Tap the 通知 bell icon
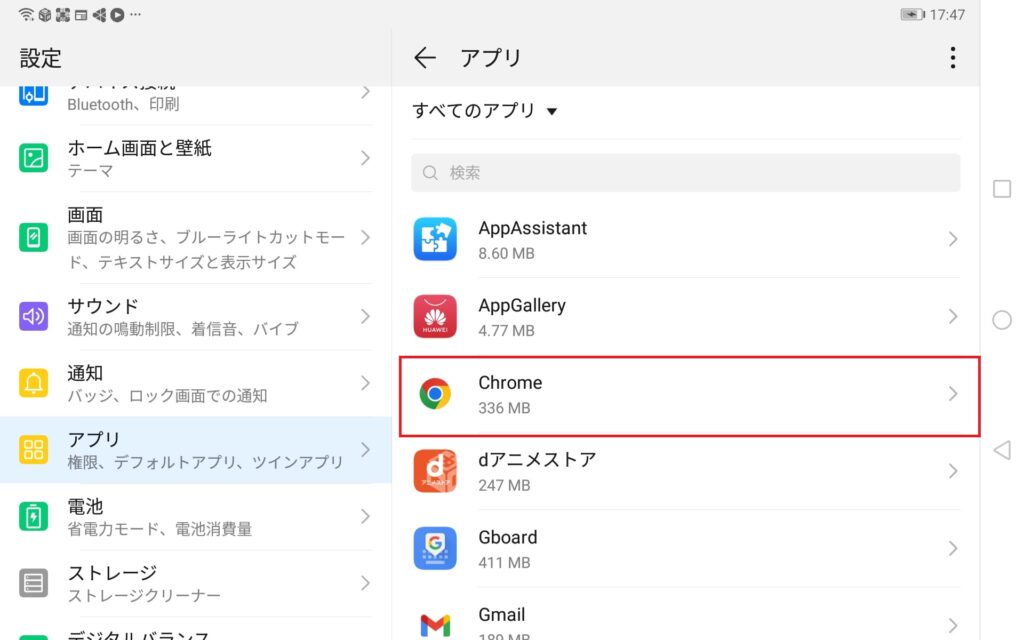 click(x=33, y=383)
